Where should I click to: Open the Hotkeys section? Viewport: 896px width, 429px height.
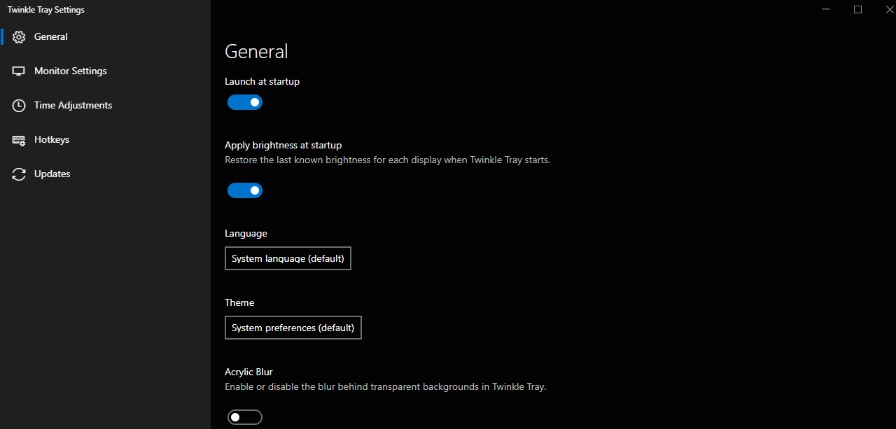tap(106, 140)
